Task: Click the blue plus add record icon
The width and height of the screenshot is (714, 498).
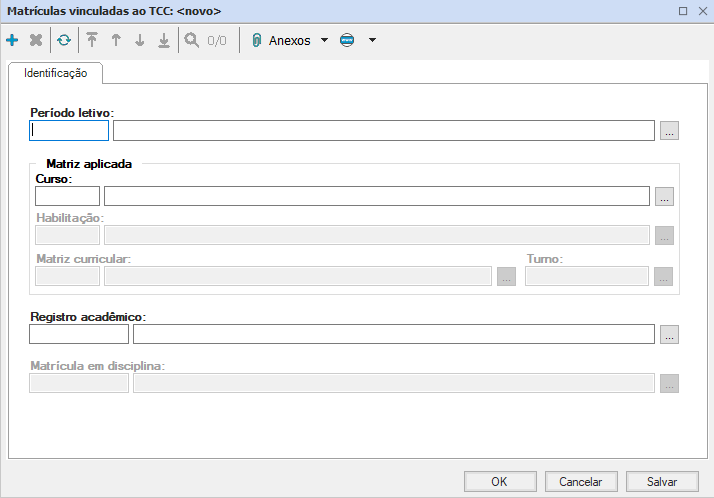Action: pos(12,41)
